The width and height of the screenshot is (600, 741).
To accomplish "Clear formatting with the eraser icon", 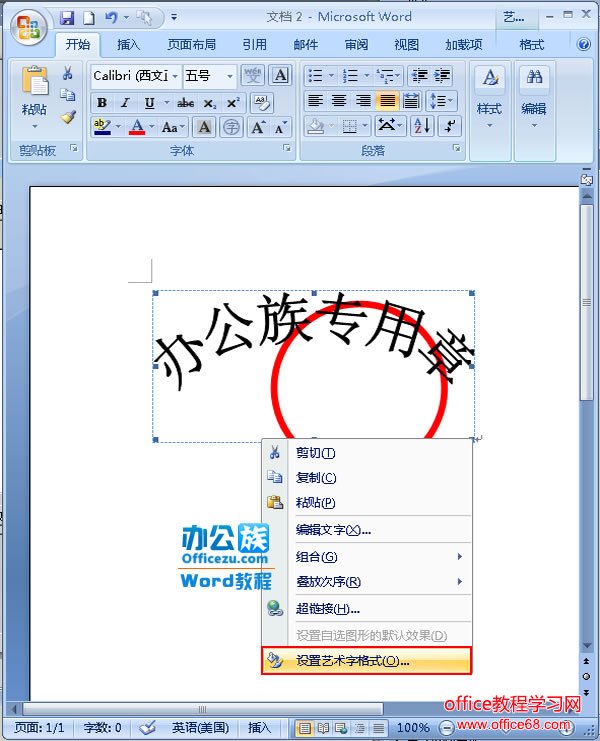I will [x=261, y=103].
